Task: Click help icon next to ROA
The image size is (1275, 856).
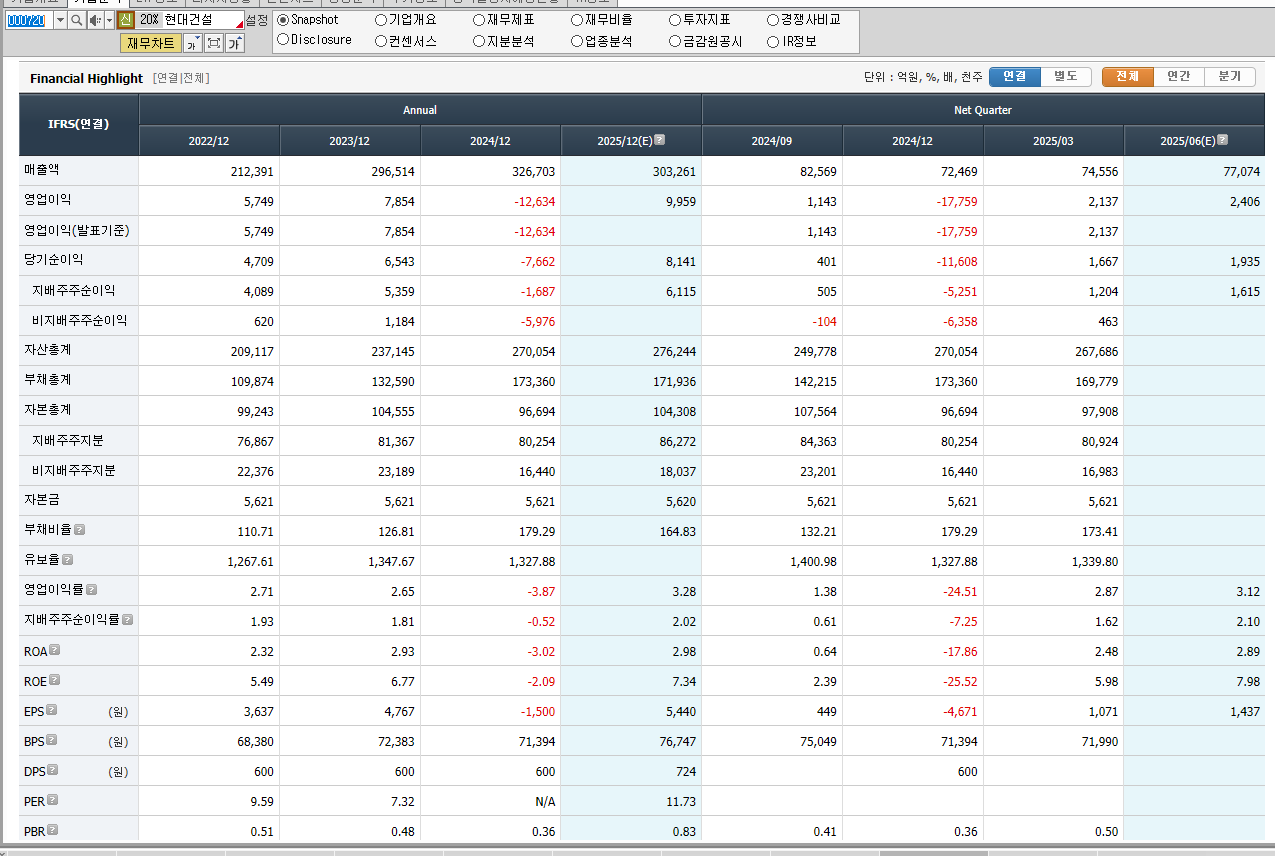Action: (55, 650)
